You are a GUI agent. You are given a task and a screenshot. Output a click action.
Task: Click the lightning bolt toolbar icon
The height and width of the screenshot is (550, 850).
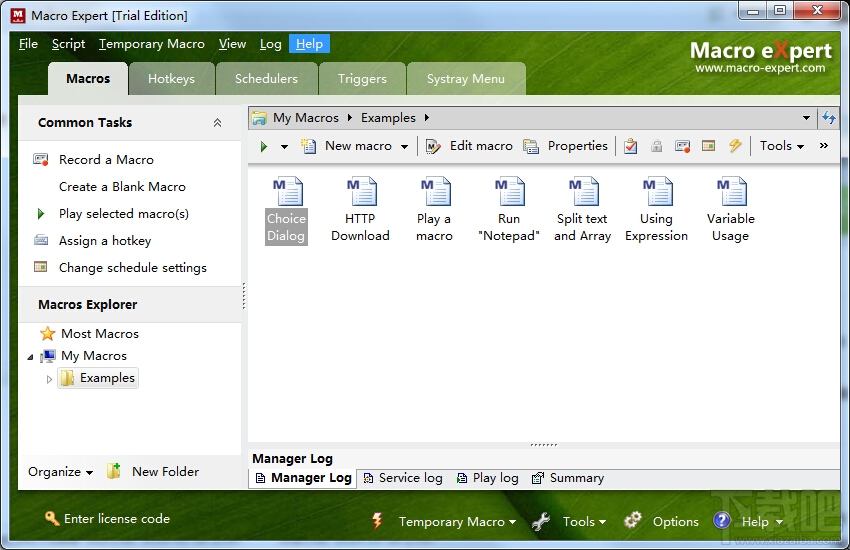(735, 146)
